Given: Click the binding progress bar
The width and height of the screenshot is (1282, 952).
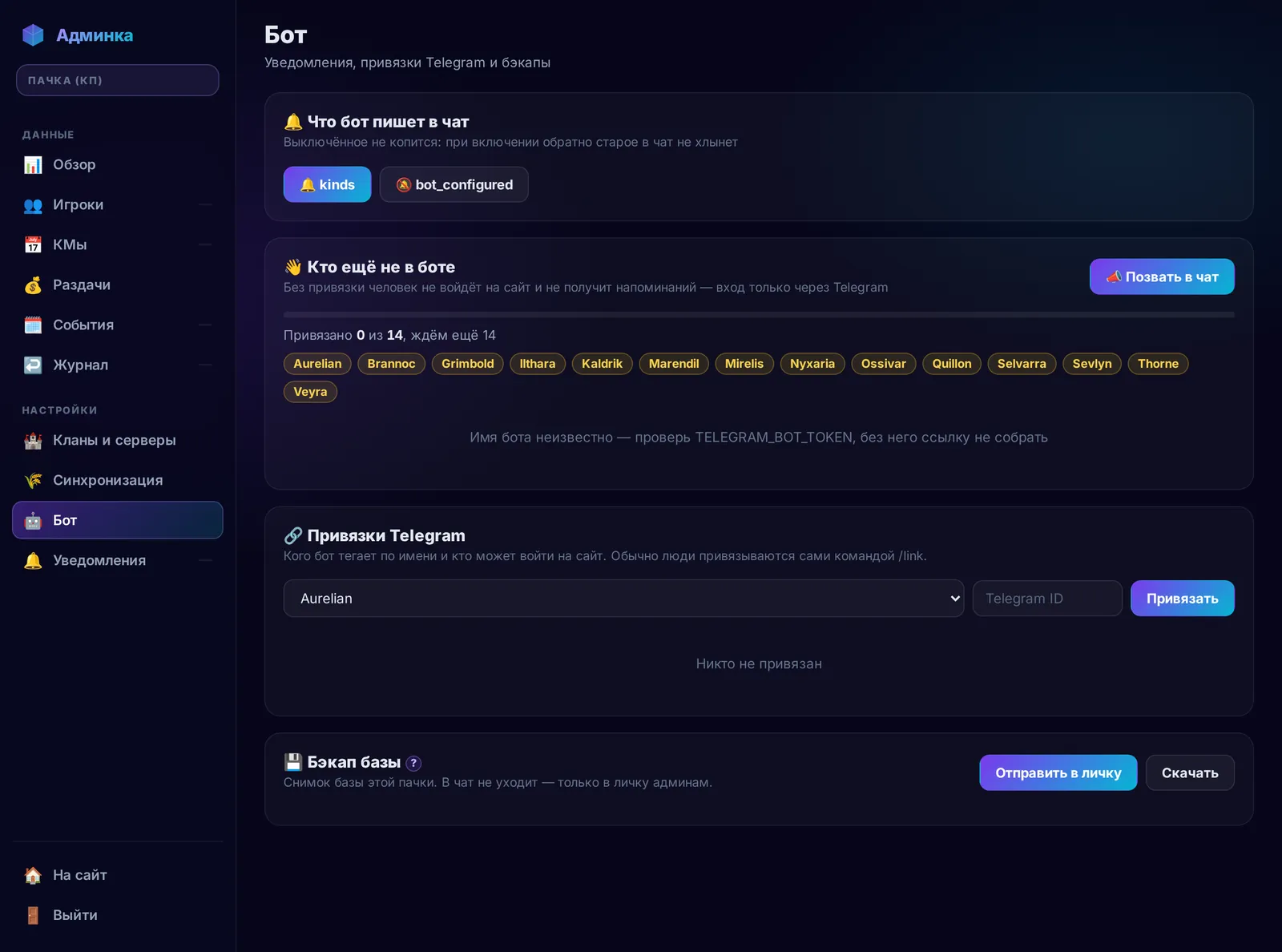Looking at the screenshot, I should [x=759, y=315].
